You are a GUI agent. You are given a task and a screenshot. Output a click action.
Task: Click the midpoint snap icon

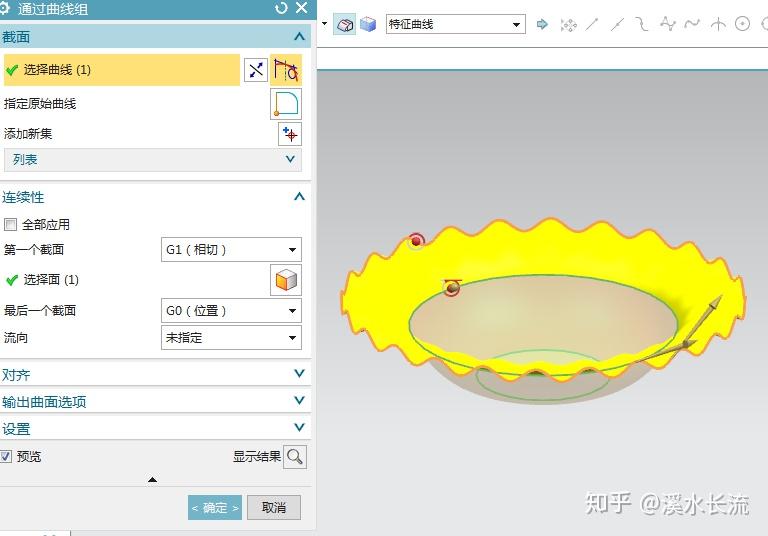[617, 24]
